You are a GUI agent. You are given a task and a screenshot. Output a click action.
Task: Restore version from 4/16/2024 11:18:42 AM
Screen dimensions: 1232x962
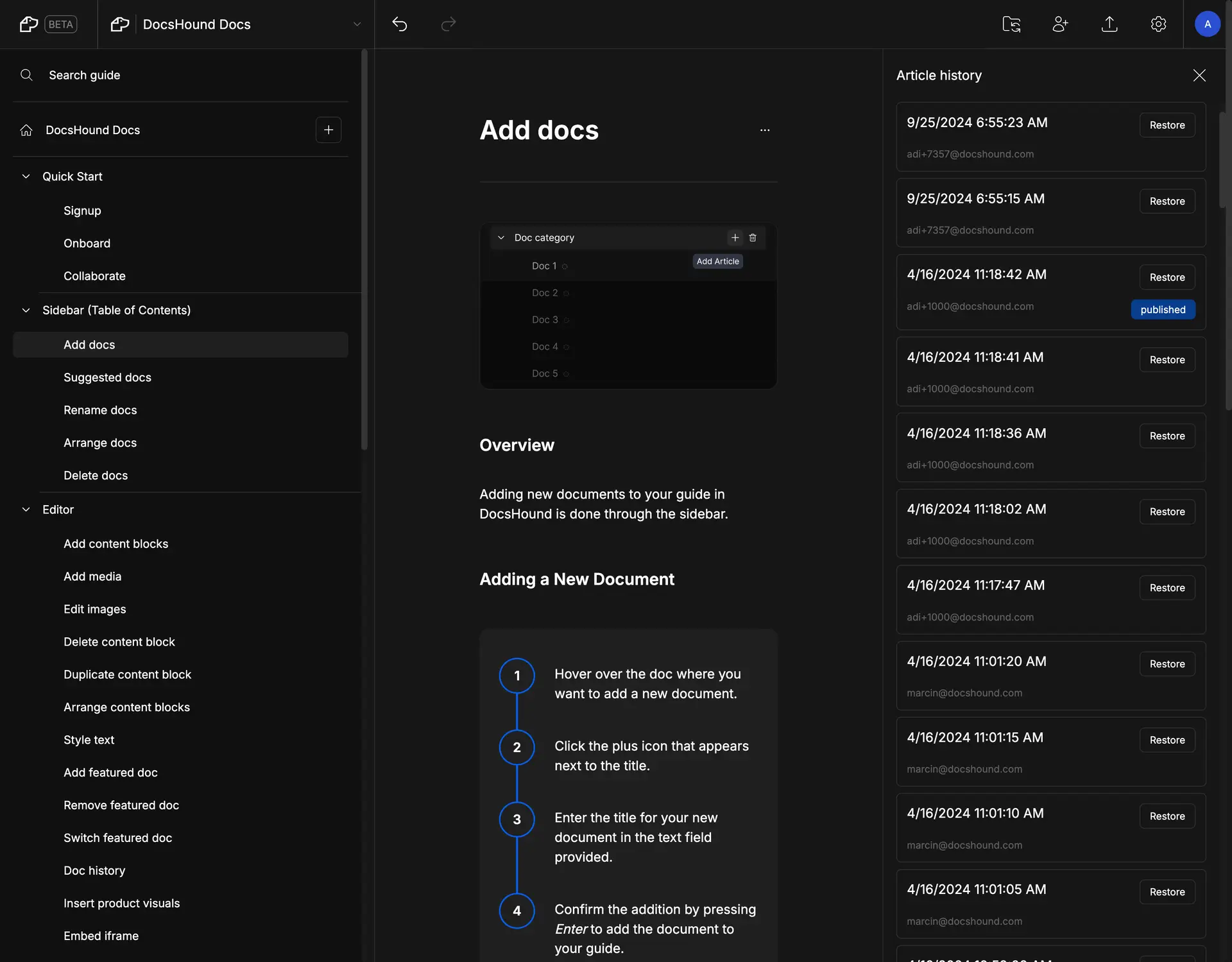tap(1167, 277)
